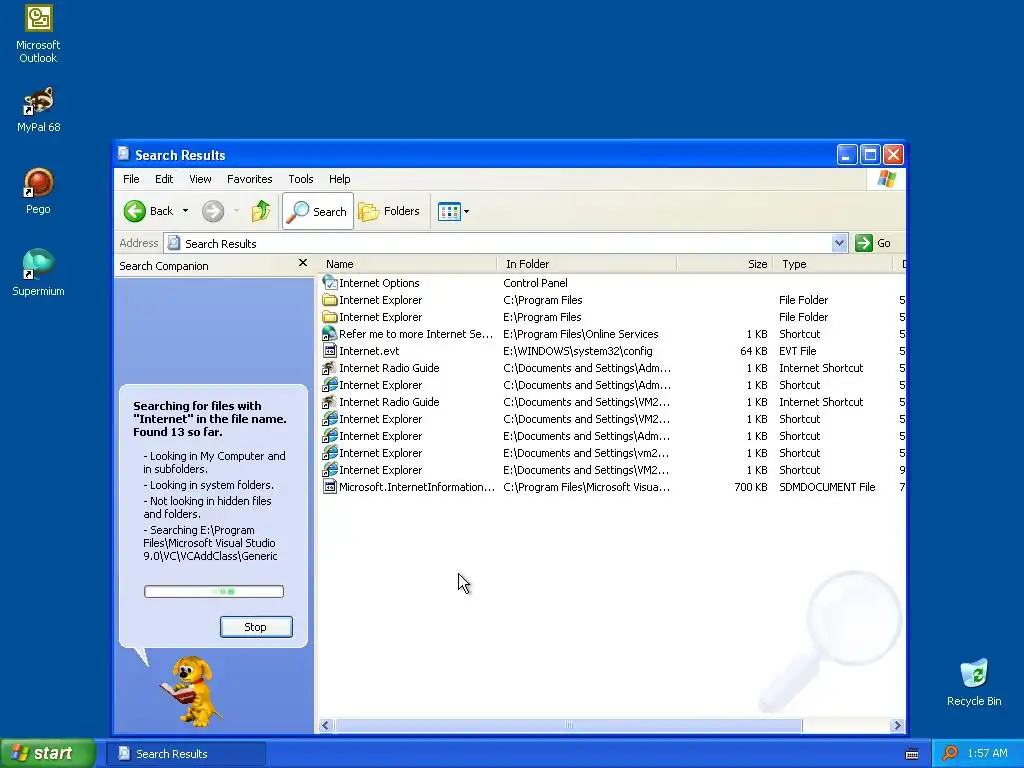1024x768 pixels.
Task: Open the Back history dropdown arrow
Action: click(185, 211)
